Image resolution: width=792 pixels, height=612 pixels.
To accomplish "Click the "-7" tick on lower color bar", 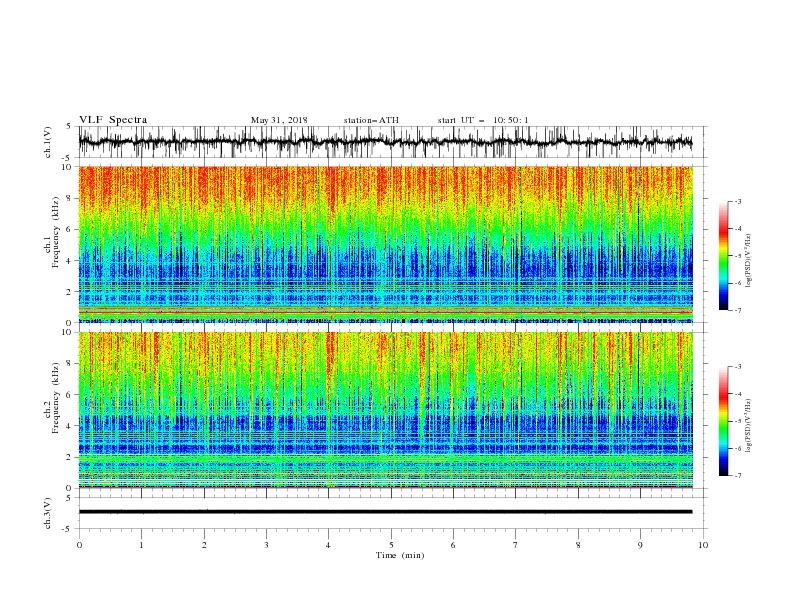I will coord(737,476).
